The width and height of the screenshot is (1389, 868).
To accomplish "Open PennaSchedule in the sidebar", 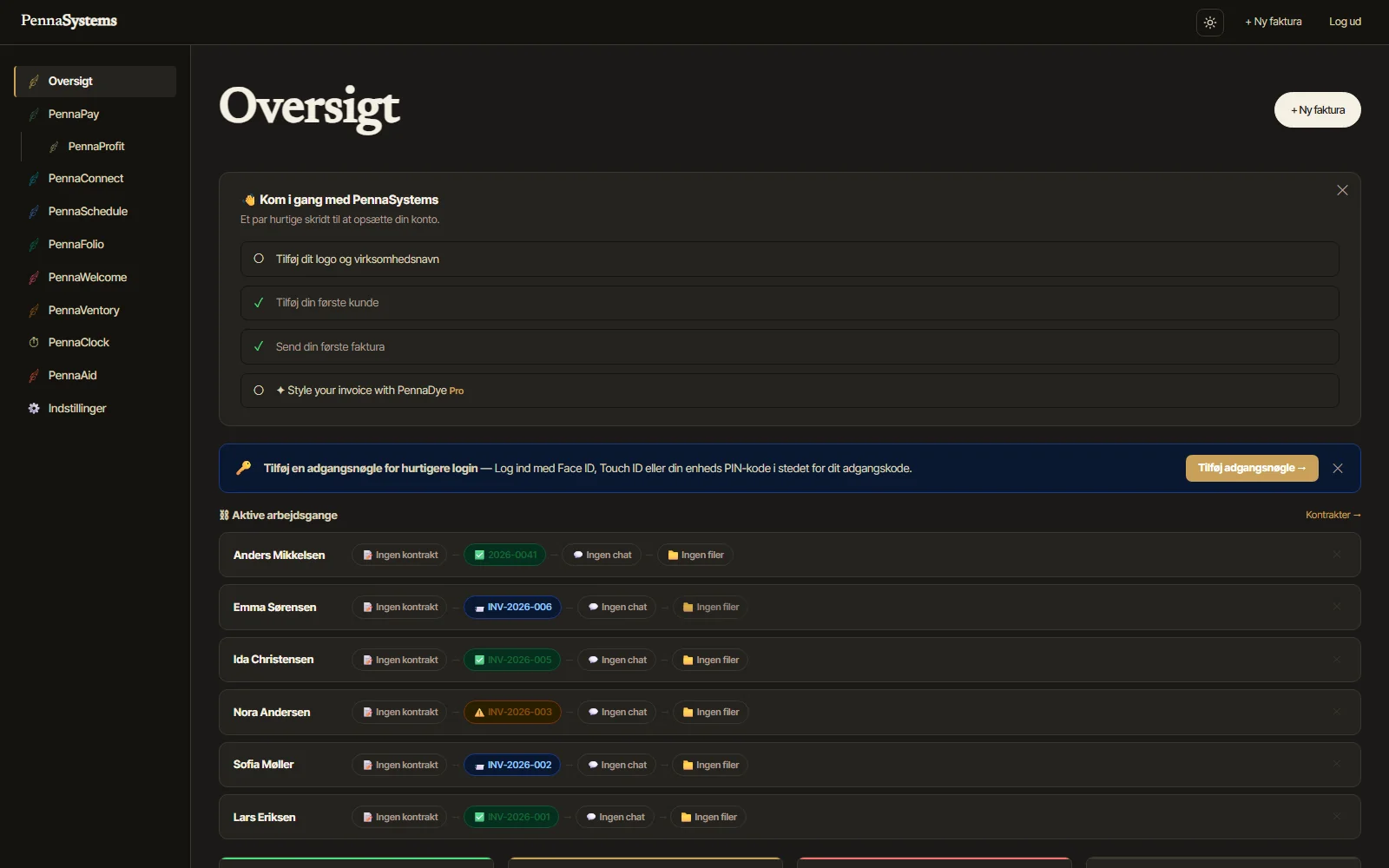I will pos(95,212).
